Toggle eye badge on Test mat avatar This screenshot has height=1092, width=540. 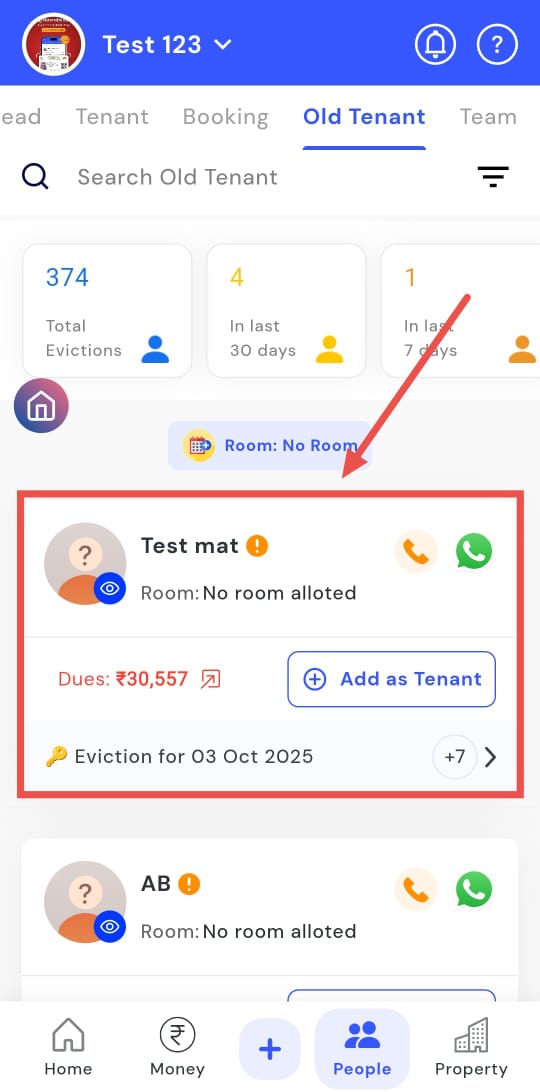tap(110, 588)
